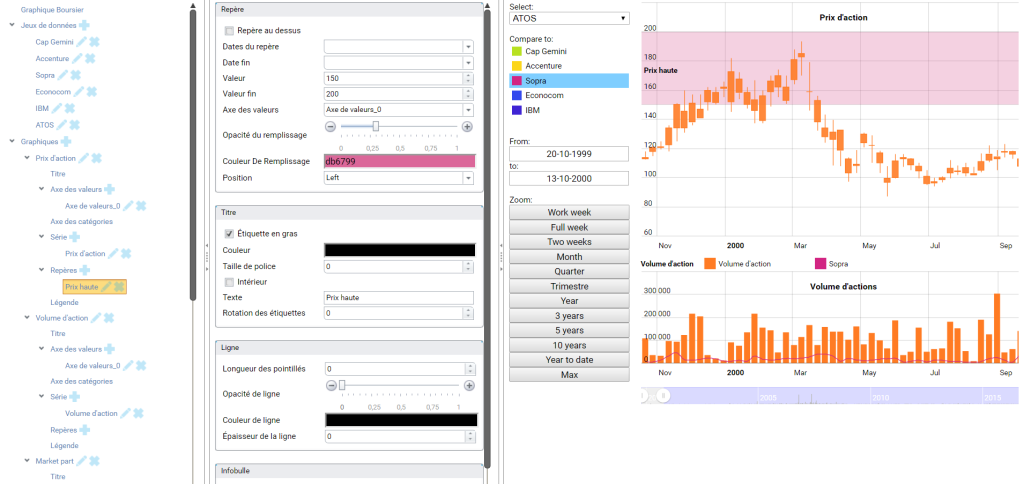Zoom to Two weeks
The height and width of the screenshot is (484, 1024).
(569, 242)
